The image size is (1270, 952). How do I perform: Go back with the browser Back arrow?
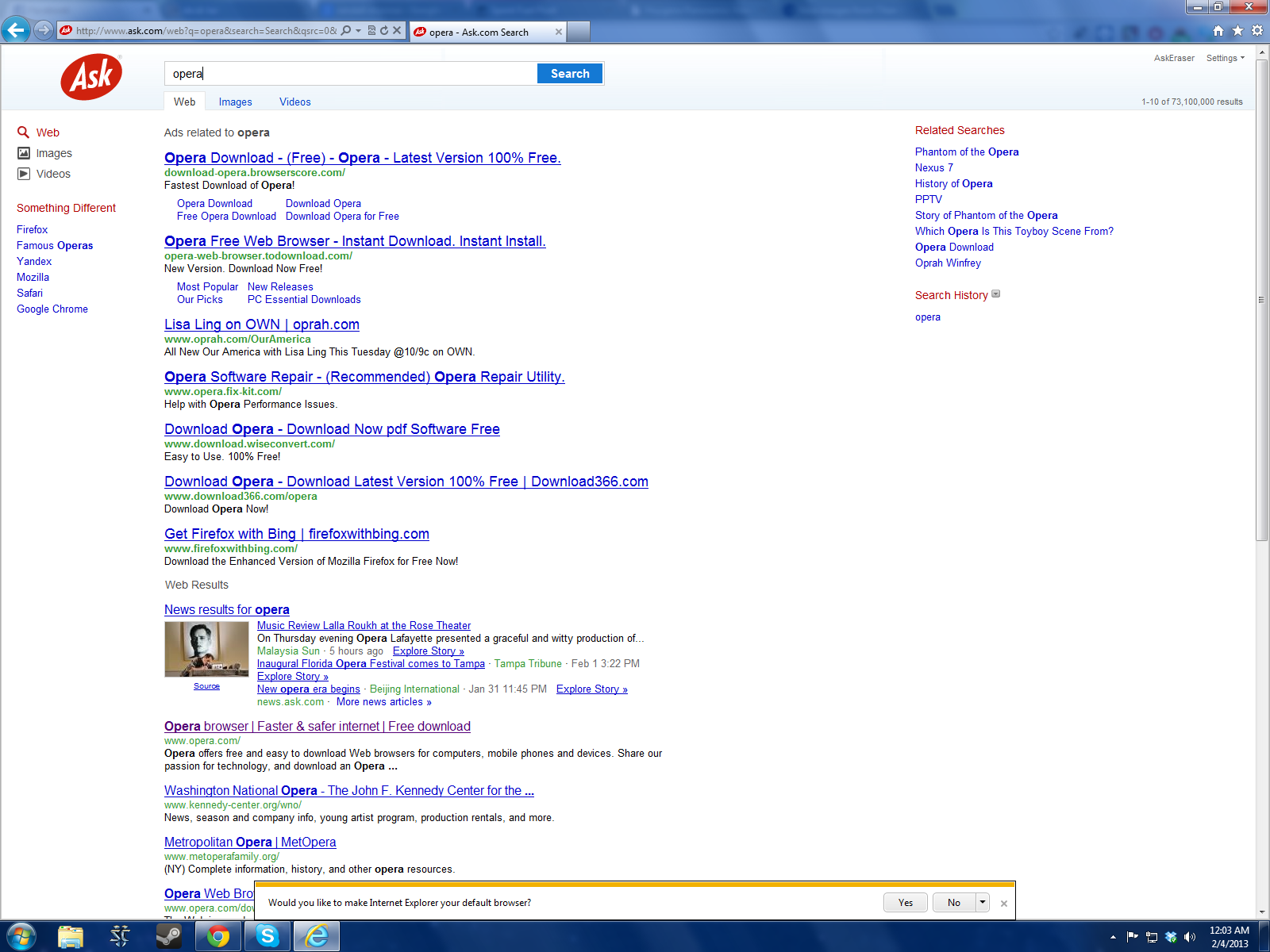(x=16, y=30)
